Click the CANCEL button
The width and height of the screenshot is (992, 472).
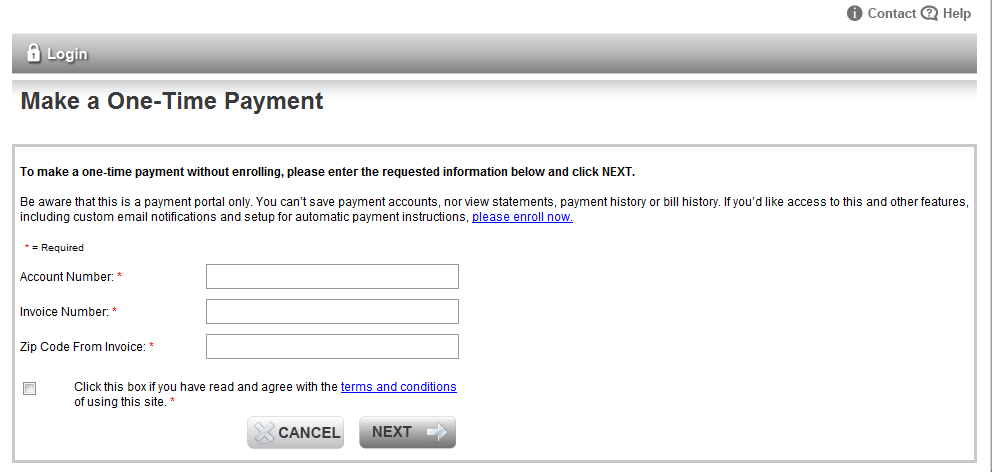coord(295,433)
